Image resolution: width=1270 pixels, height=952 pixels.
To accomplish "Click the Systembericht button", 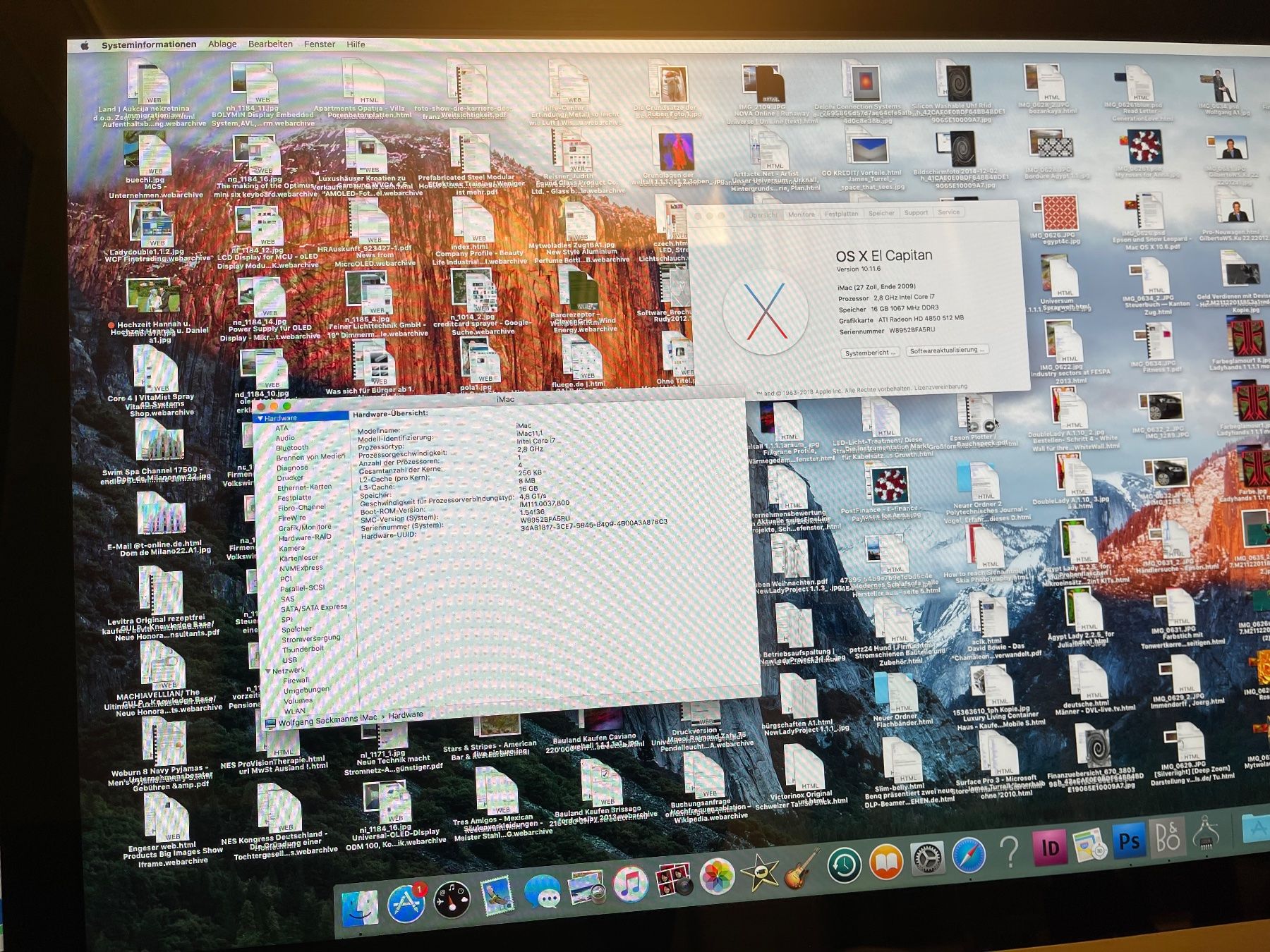I will [870, 353].
